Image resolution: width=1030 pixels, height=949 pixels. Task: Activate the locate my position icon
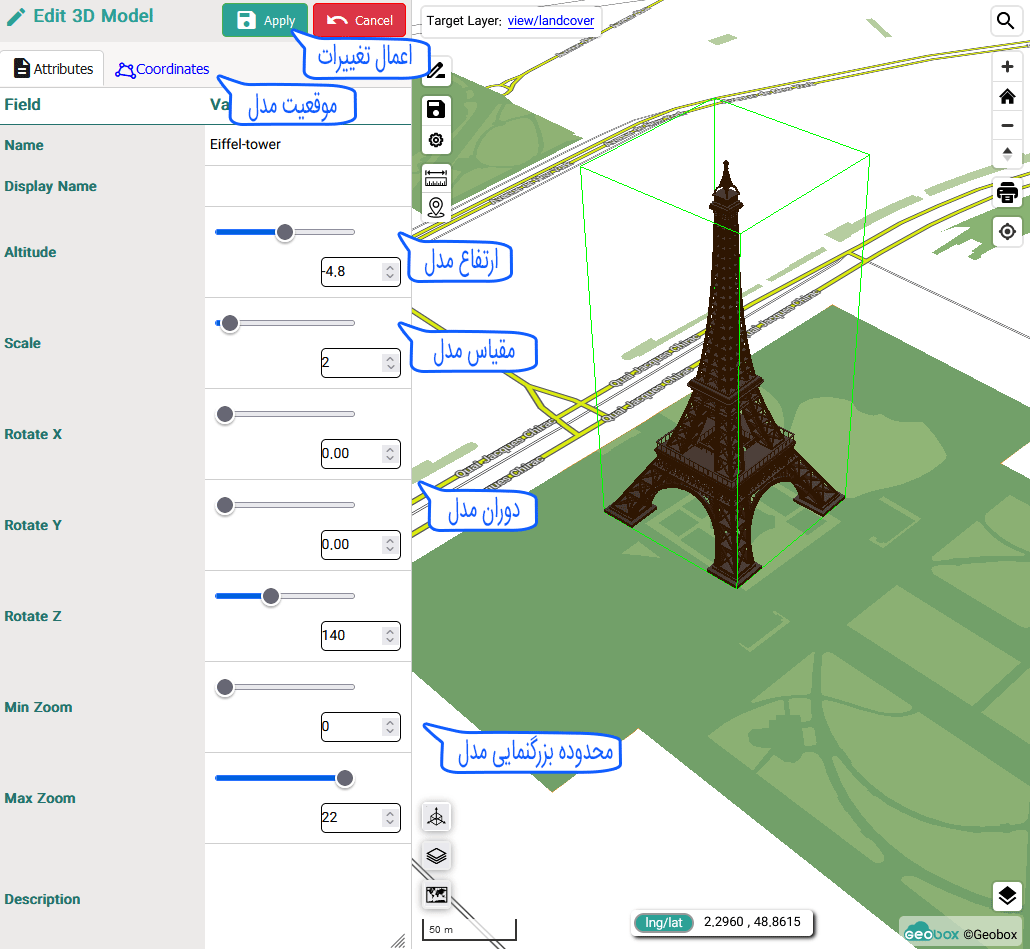1007,232
